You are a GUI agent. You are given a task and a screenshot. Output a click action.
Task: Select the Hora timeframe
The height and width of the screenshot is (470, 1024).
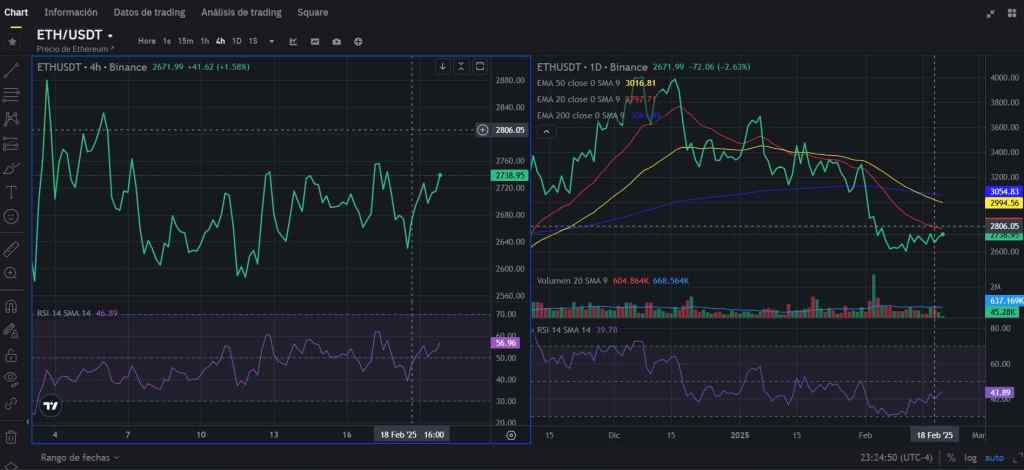point(147,41)
